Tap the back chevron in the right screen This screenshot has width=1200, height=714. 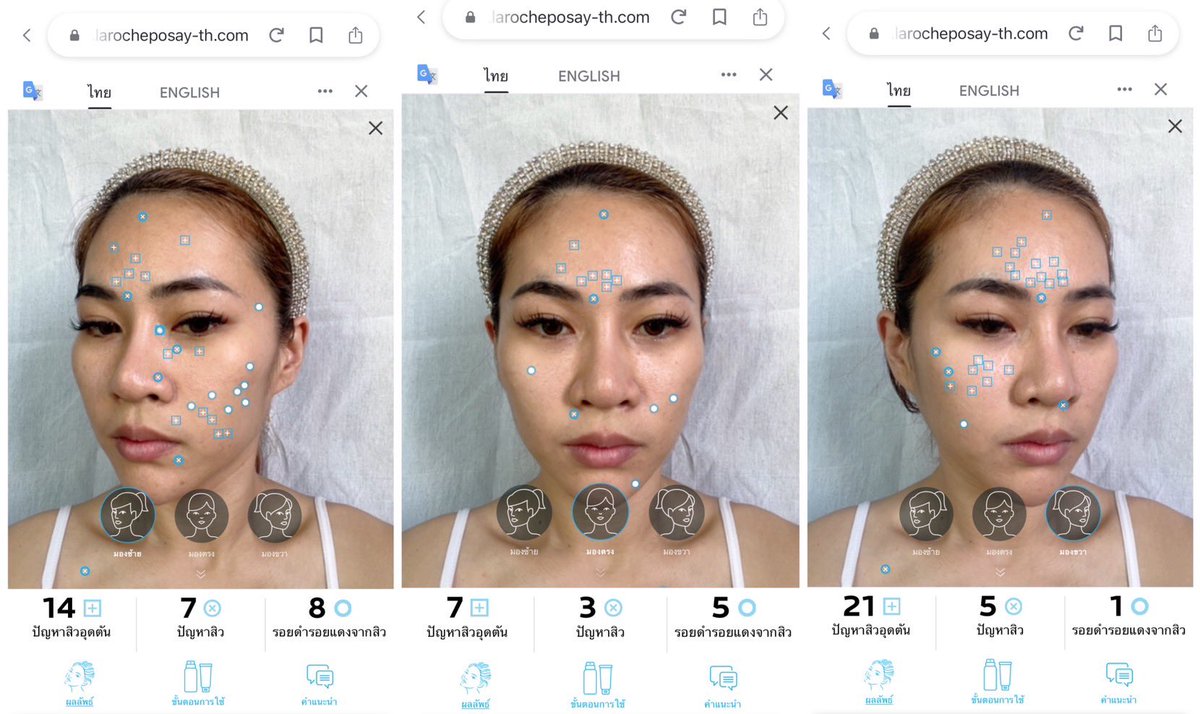pyautogui.click(x=826, y=34)
